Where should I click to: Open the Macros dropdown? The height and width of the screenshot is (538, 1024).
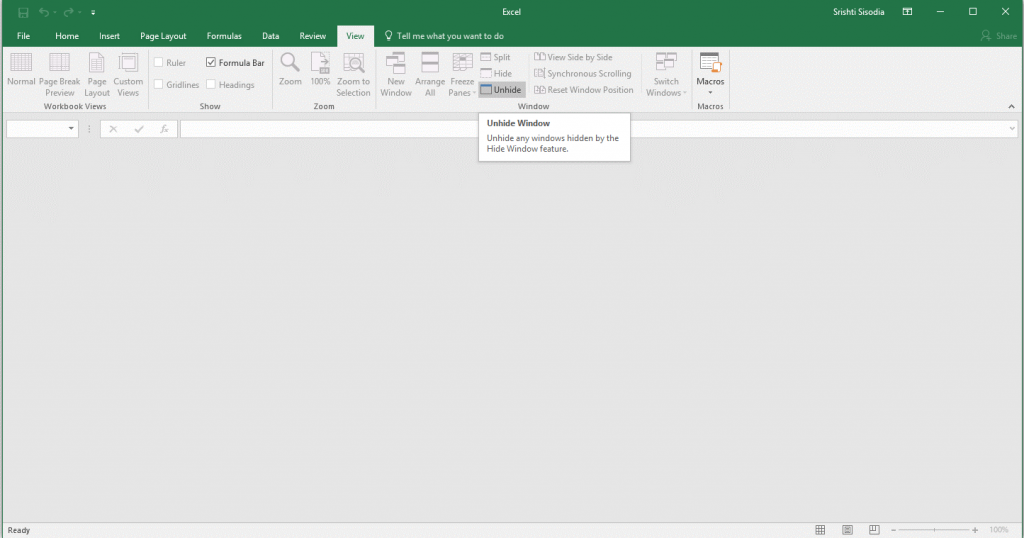(x=710, y=74)
